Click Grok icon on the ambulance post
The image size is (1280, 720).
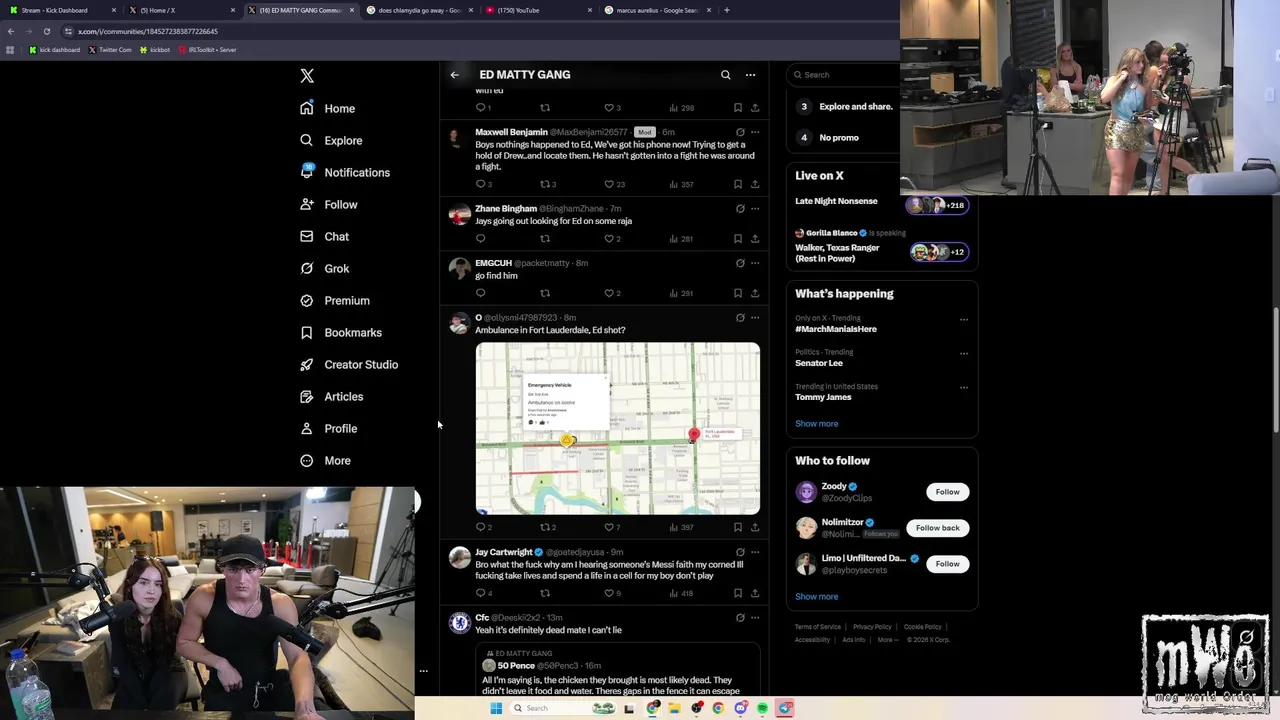pos(740,318)
